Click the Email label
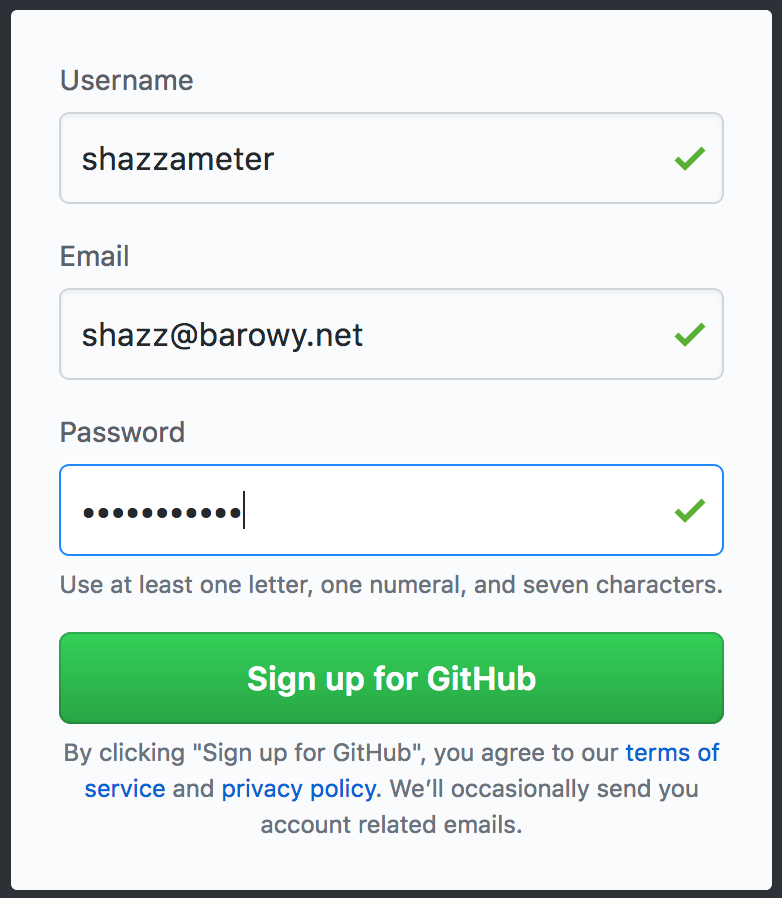Viewport: 782px width, 898px height. [94, 256]
